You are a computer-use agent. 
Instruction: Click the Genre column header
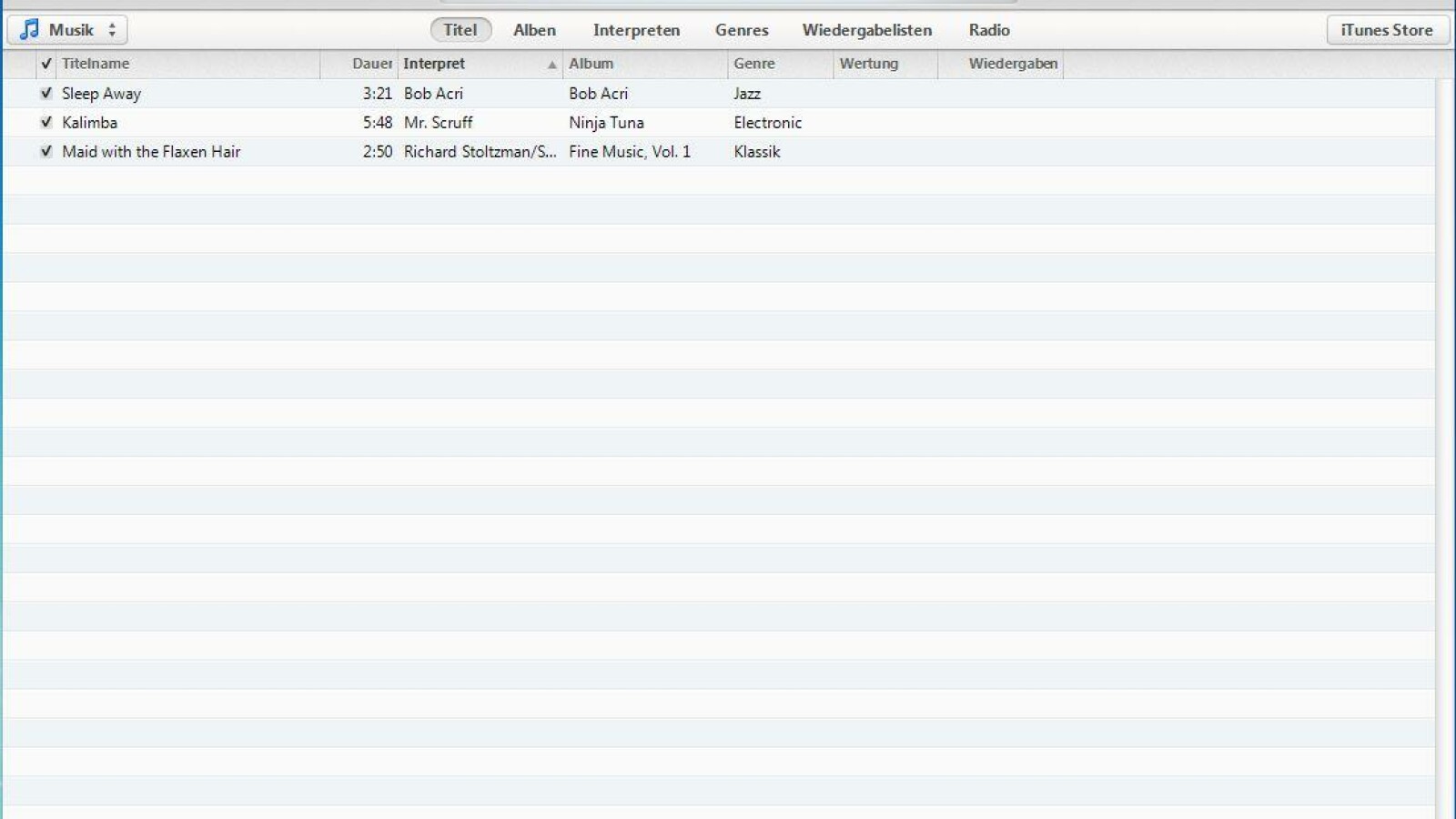coord(754,64)
